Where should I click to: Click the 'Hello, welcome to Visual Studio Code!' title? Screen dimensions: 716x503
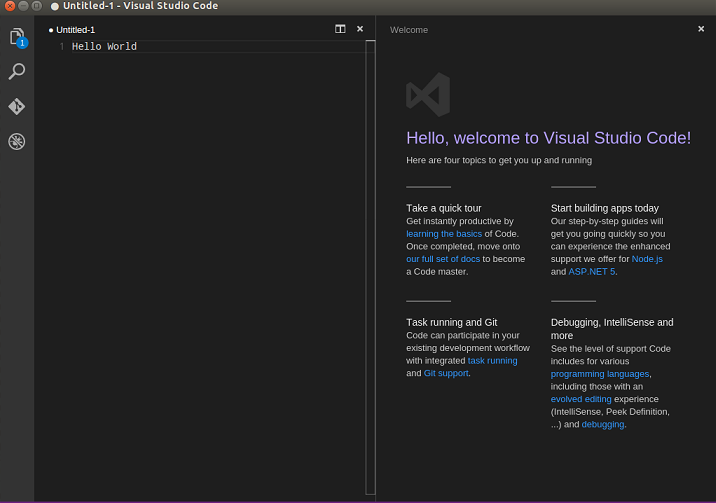pos(548,138)
